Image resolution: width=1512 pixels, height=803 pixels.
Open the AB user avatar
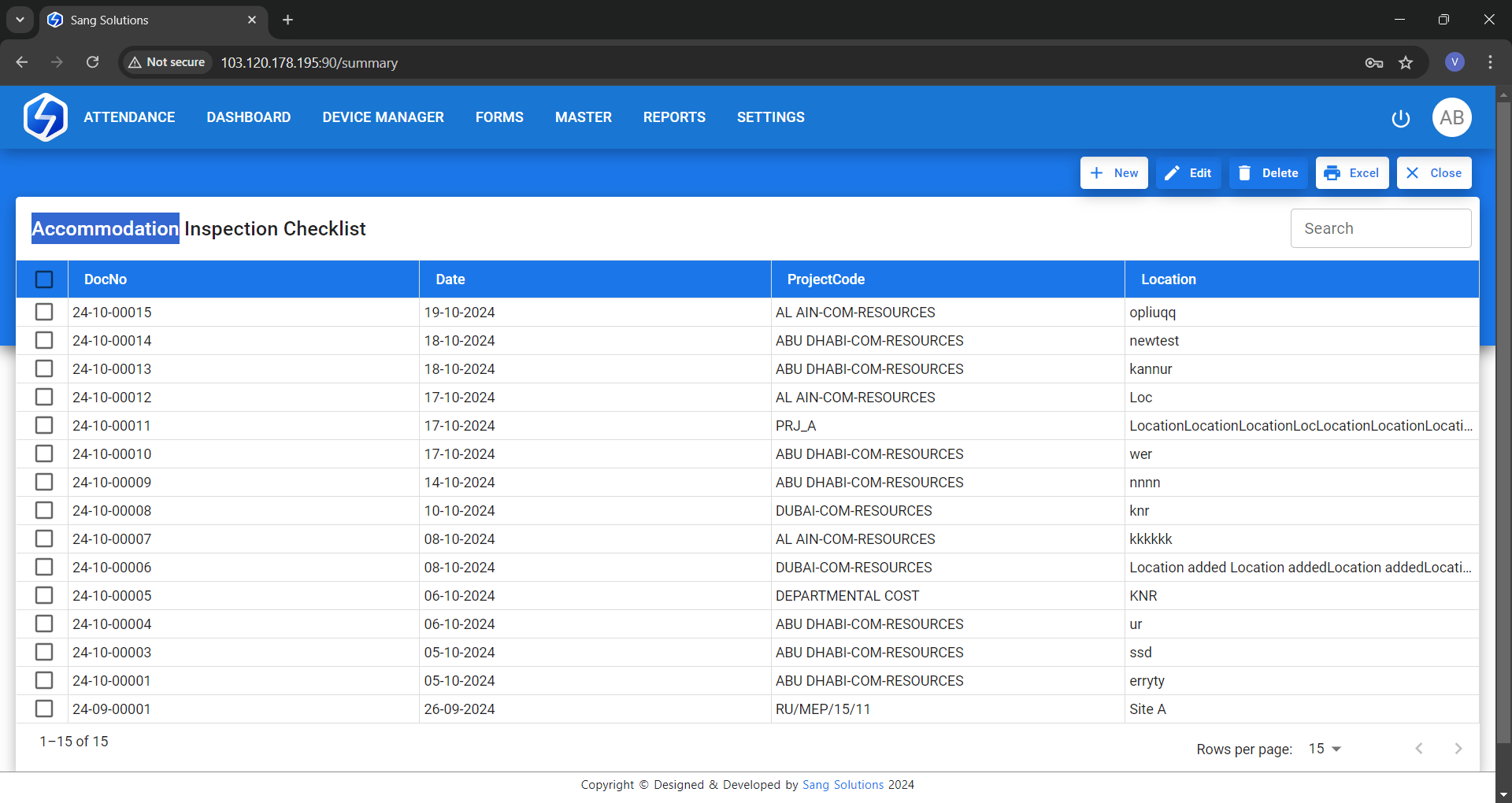click(x=1451, y=117)
